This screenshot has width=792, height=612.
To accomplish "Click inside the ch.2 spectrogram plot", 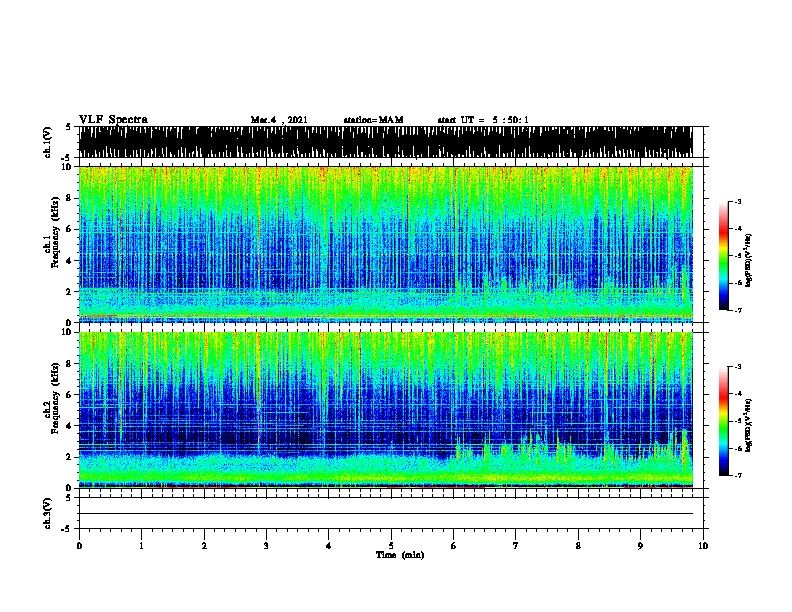I will (385, 410).
